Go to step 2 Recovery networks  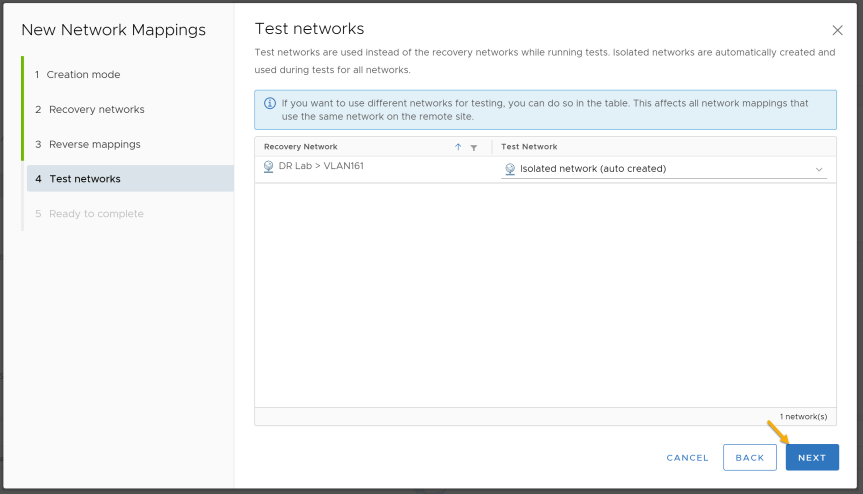tap(90, 109)
